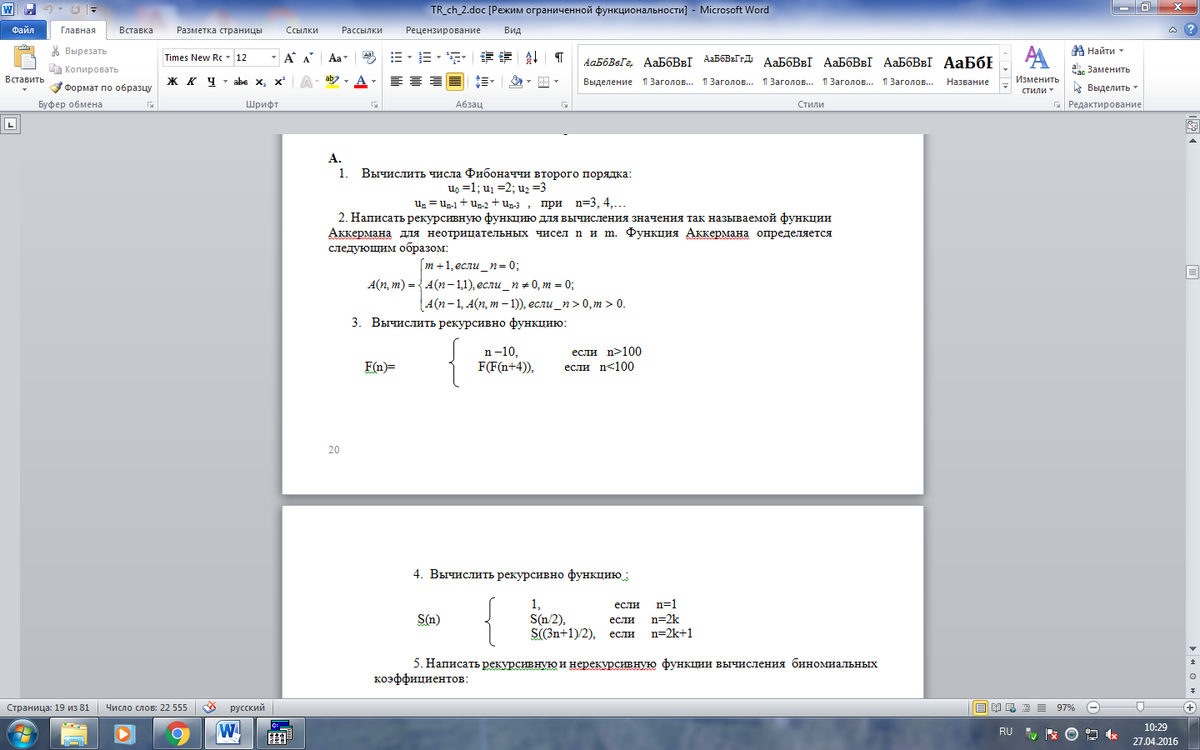Image resolution: width=1200 pixels, height=750 pixels.
Task: Toggle superscript (x²) formatting
Action: pos(279,82)
